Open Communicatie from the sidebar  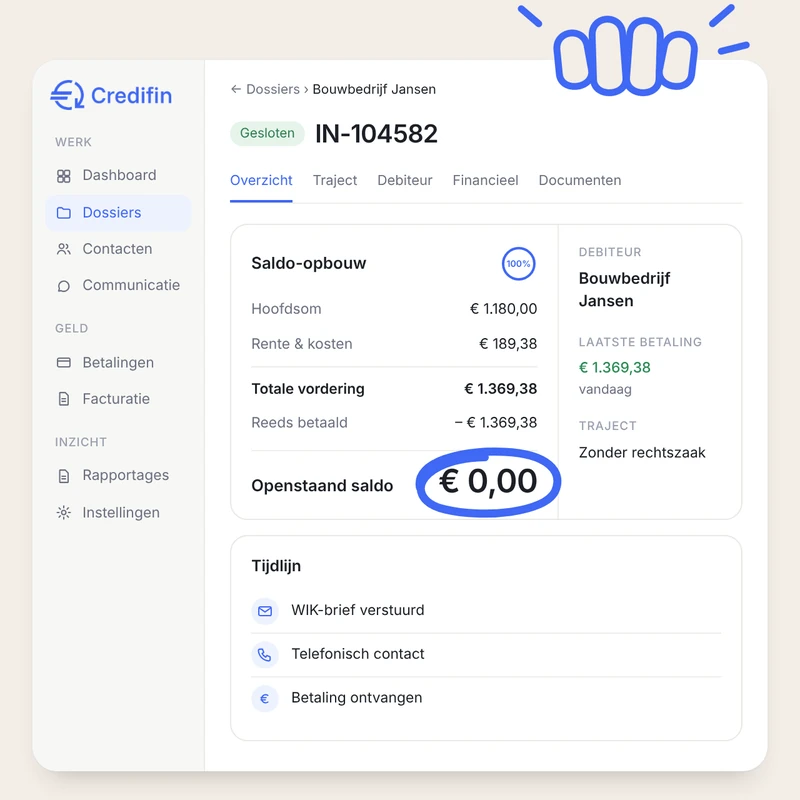pyautogui.click(x=118, y=285)
